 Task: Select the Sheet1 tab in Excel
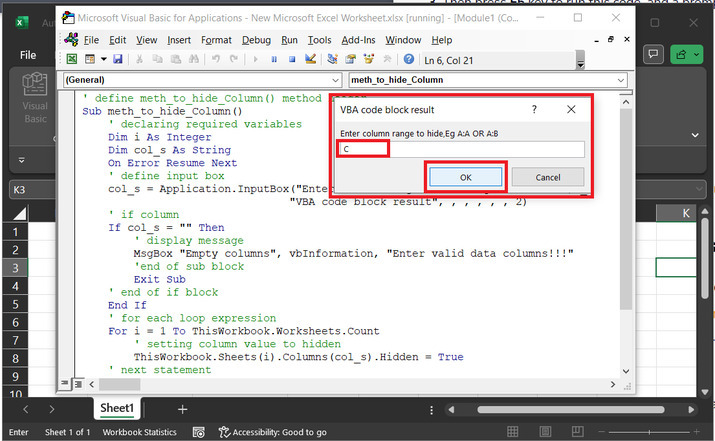pos(117,408)
